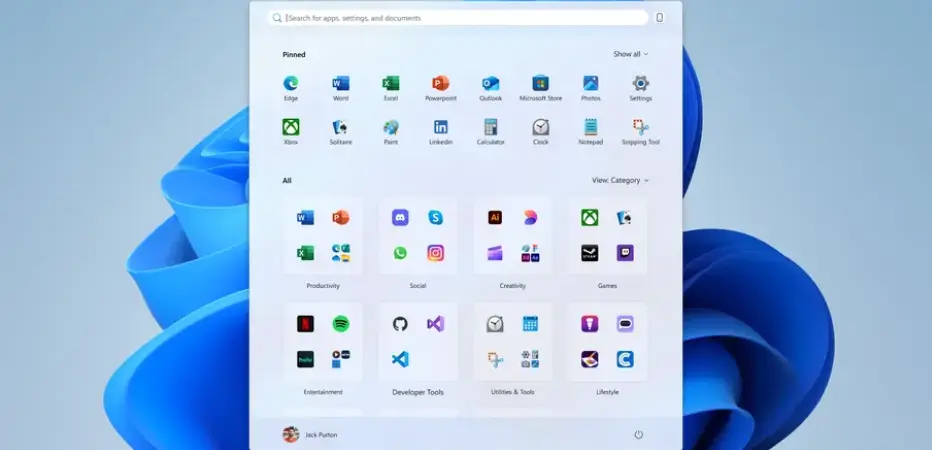Click the Entertainment category label
The height and width of the screenshot is (450, 932).
[x=323, y=392]
